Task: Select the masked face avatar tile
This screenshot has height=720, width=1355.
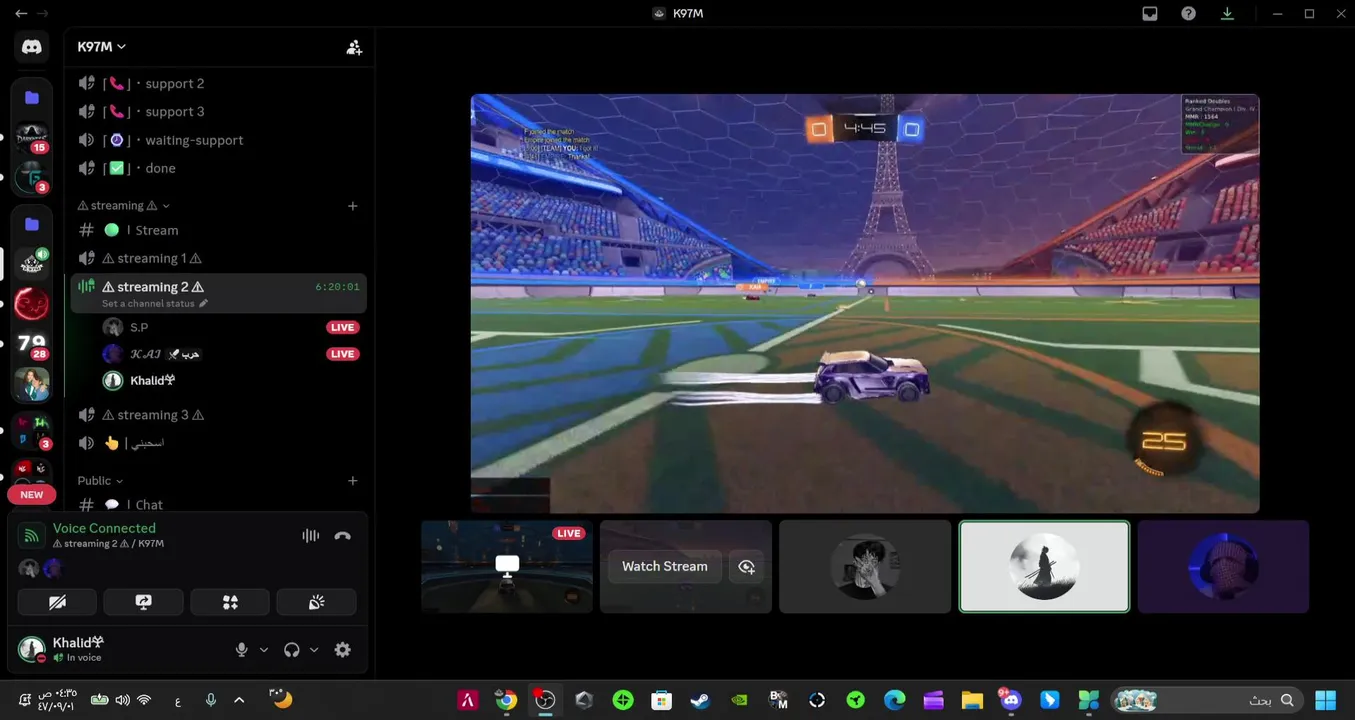Action: [x=865, y=566]
